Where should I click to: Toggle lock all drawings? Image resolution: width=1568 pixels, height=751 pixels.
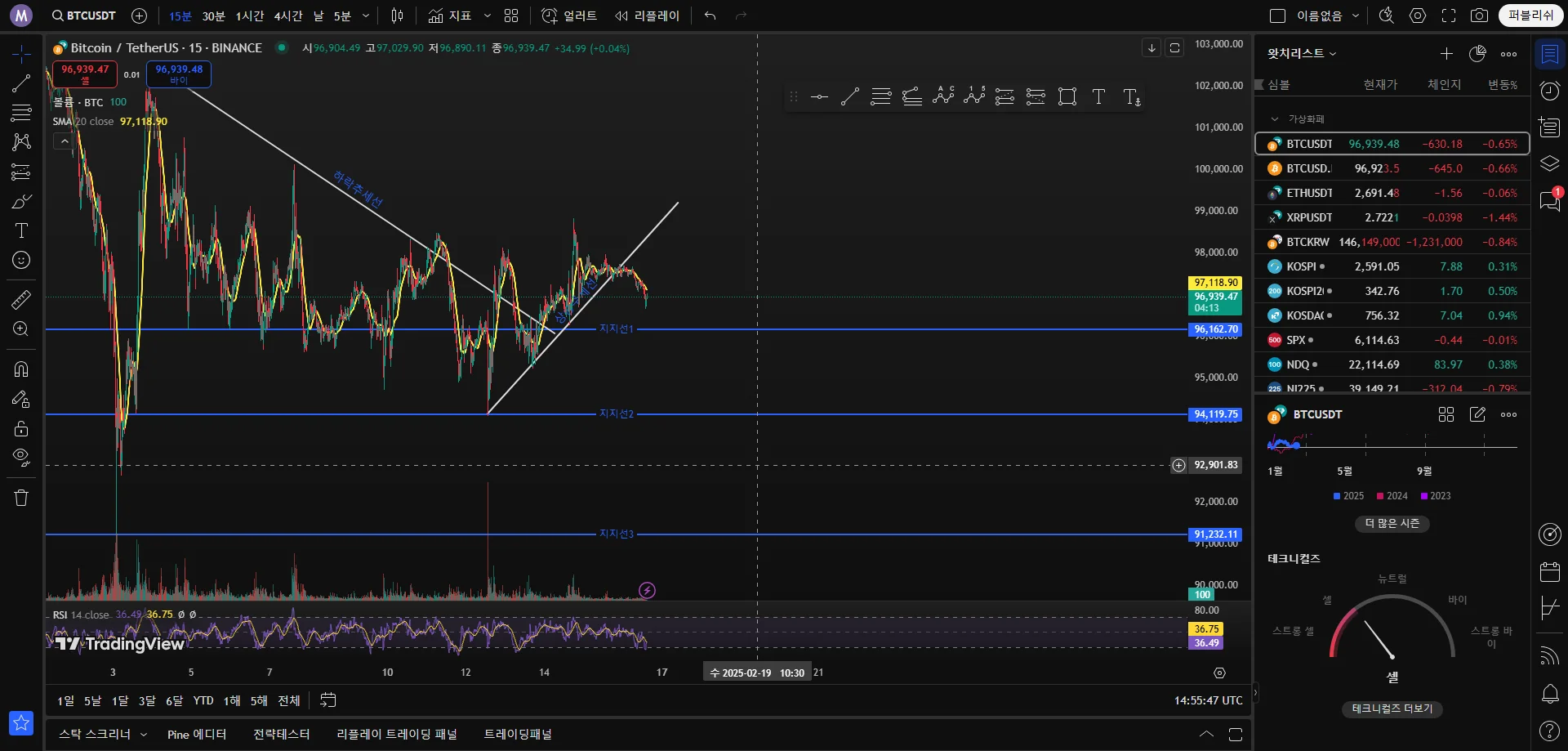point(21,428)
